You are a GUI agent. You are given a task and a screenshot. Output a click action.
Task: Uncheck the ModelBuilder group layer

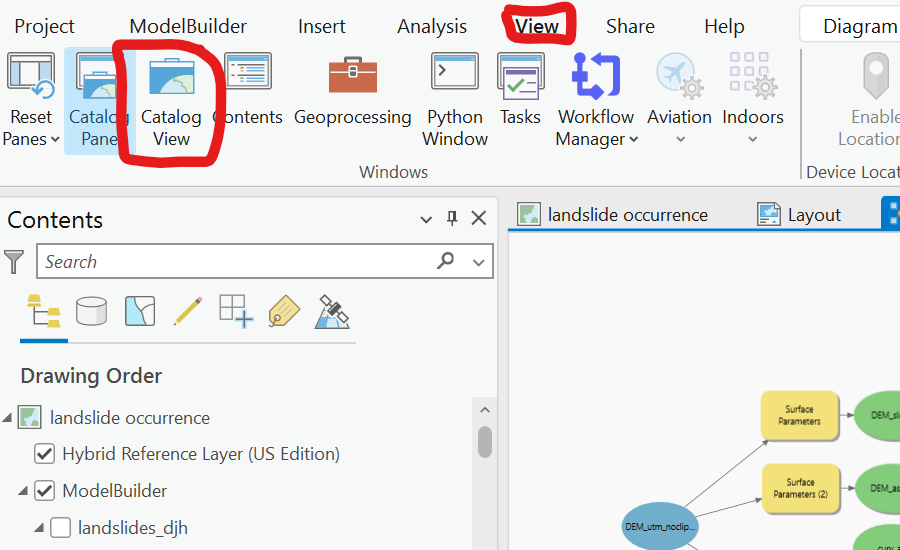tap(44, 491)
